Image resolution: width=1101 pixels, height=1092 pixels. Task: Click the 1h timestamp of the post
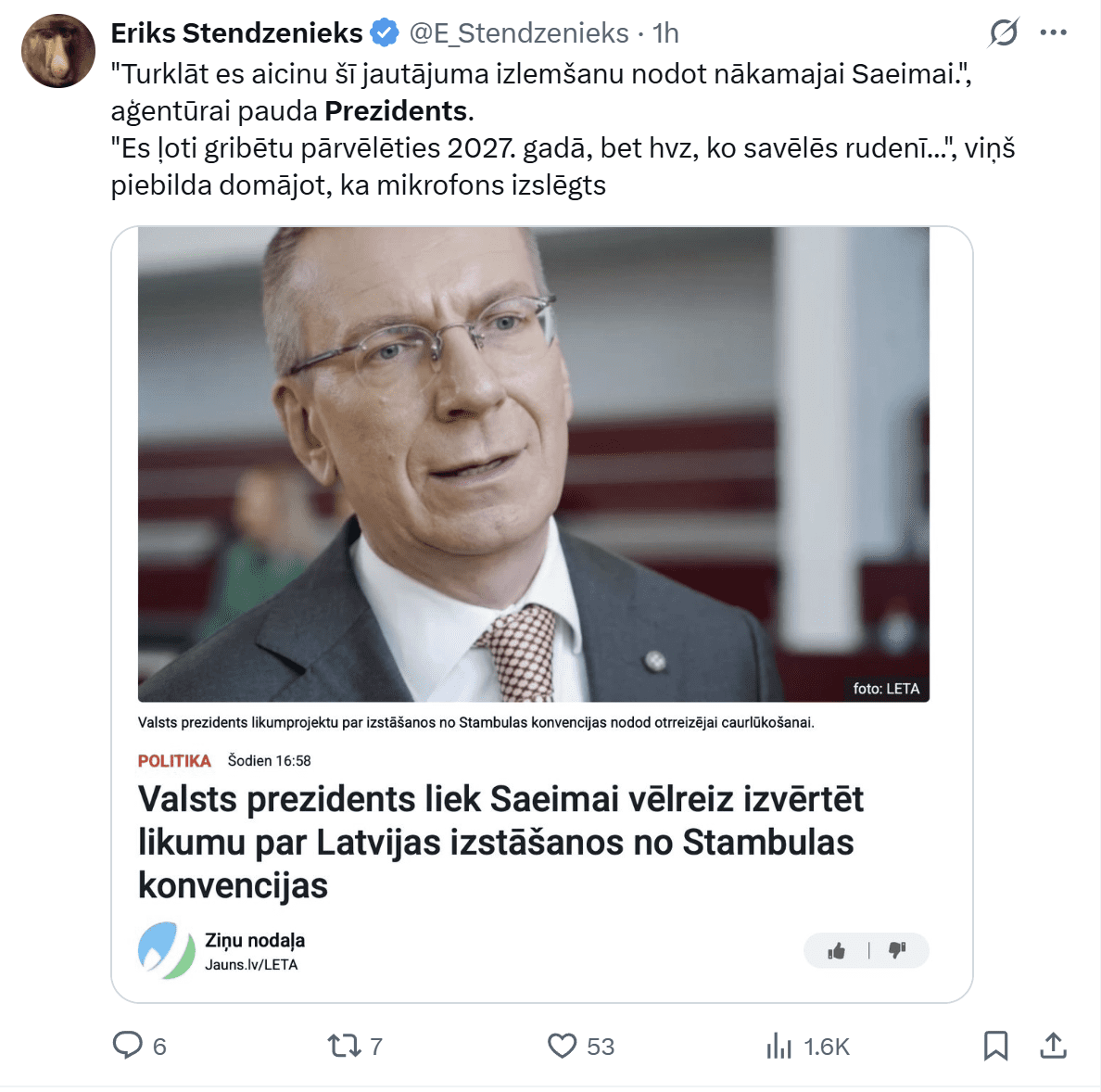click(x=665, y=33)
